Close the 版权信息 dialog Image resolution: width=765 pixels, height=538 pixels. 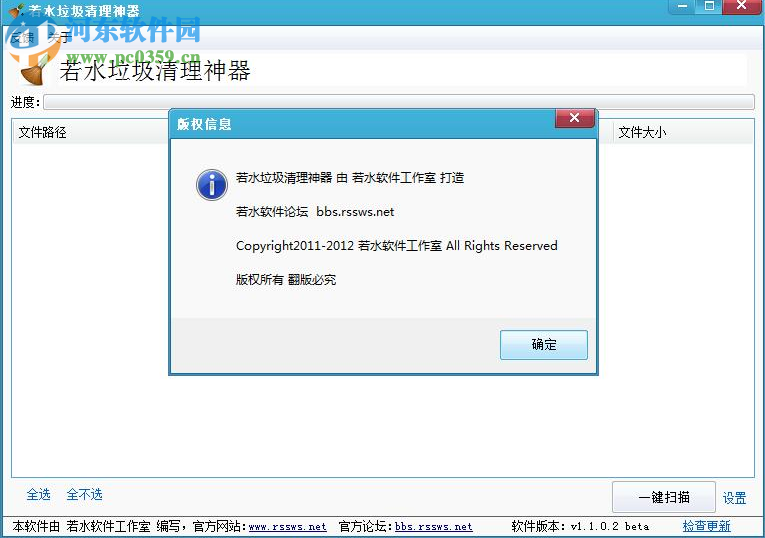coord(575,118)
